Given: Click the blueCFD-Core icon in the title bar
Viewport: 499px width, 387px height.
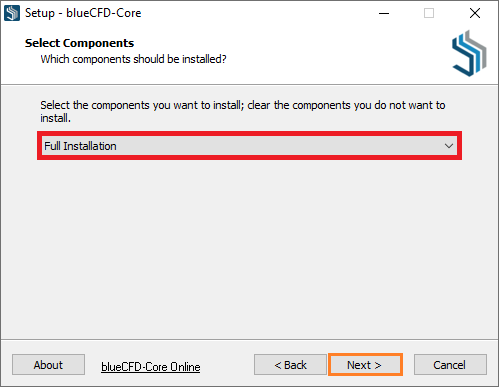Looking at the screenshot, I should (12, 13).
